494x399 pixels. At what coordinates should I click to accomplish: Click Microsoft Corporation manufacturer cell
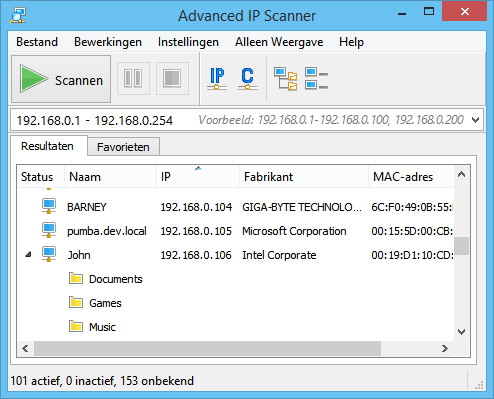[x=294, y=231]
